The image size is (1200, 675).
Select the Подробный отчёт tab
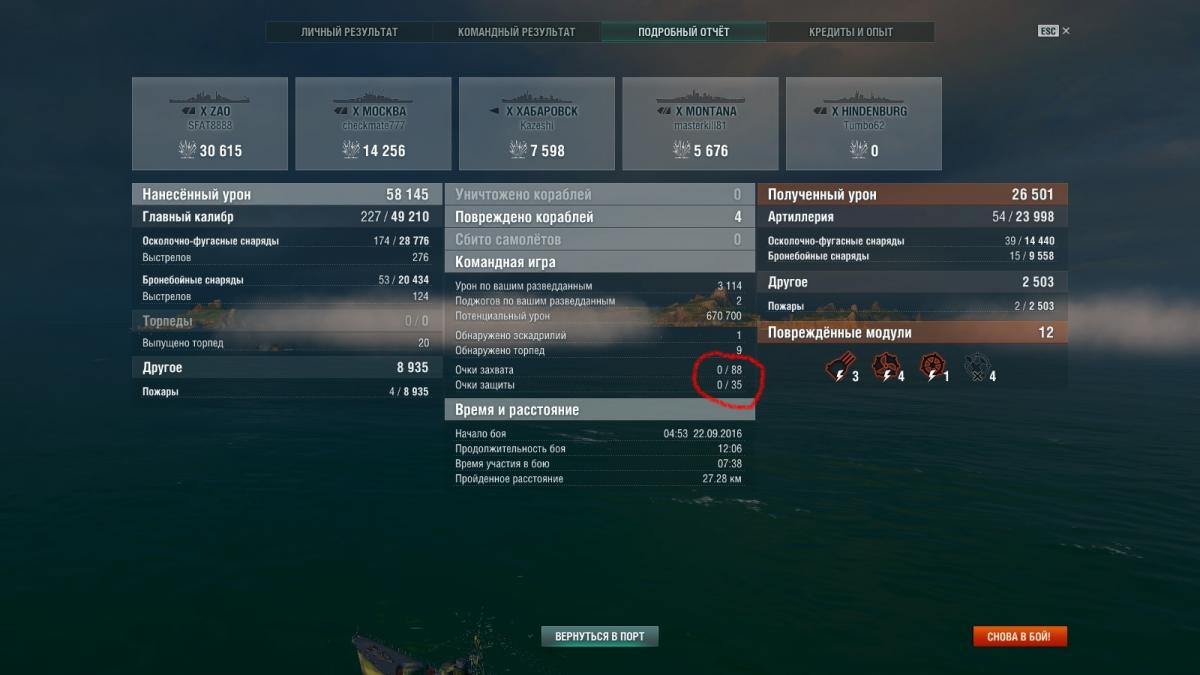pyautogui.click(x=684, y=32)
